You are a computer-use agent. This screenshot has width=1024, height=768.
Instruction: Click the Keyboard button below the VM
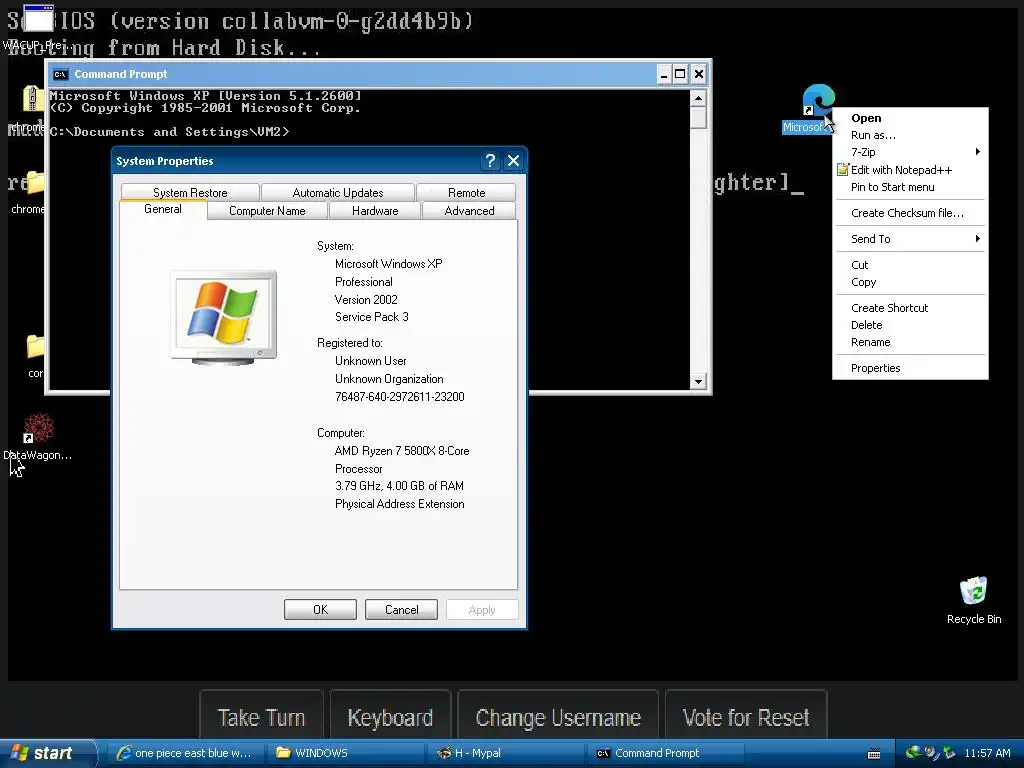point(391,717)
